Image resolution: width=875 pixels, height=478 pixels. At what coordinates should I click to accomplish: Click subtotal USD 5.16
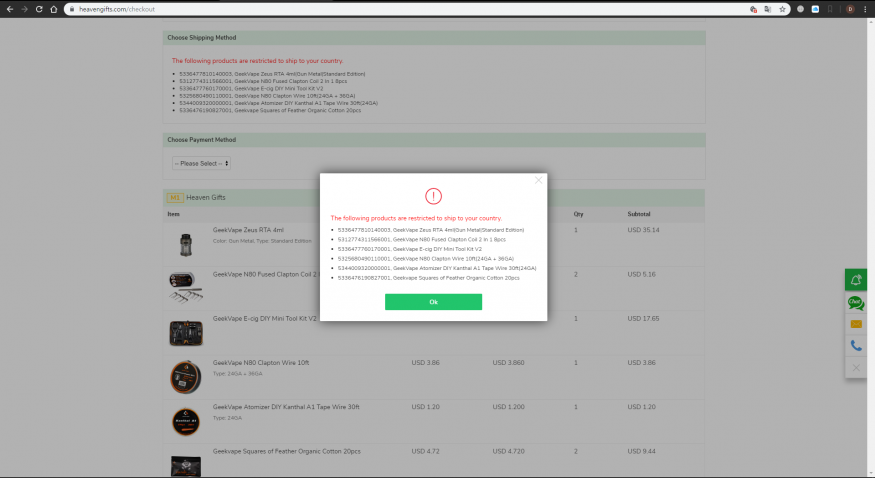point(642,274)
